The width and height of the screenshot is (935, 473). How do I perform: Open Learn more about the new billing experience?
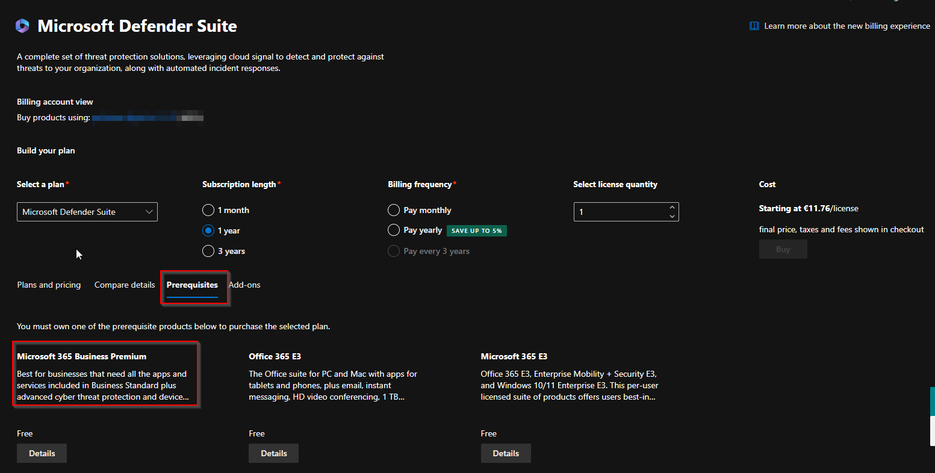[847, 26]
